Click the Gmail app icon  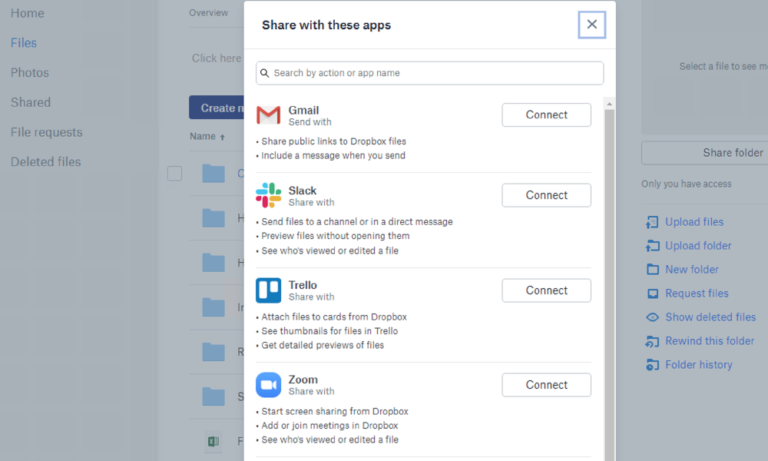point(268,115)
